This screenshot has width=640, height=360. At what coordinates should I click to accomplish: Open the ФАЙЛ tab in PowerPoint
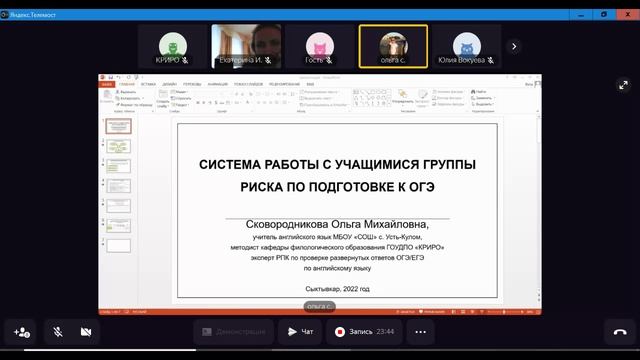click(x=107, y=84)
